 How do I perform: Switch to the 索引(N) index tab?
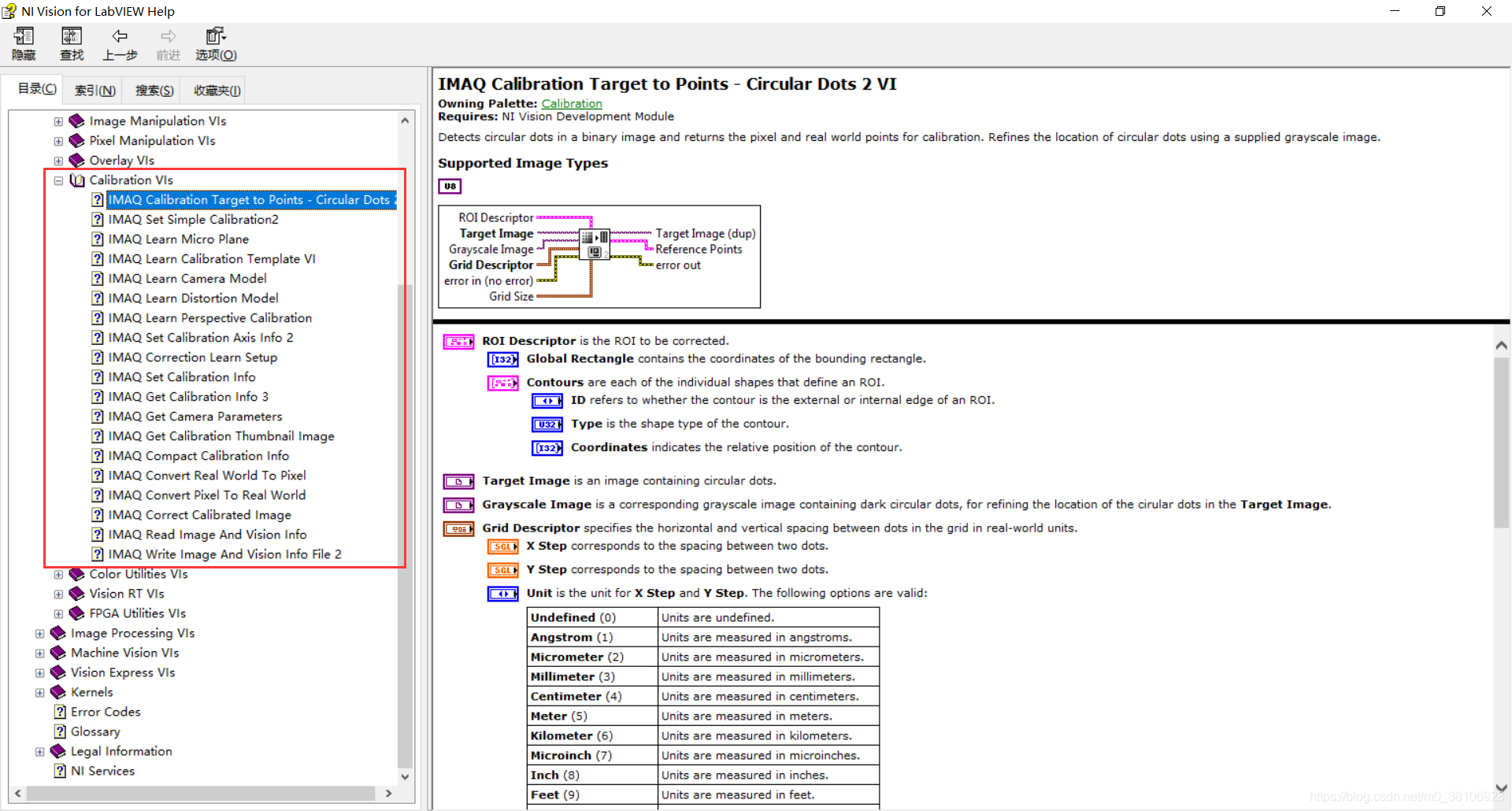(x=94, y=91)
